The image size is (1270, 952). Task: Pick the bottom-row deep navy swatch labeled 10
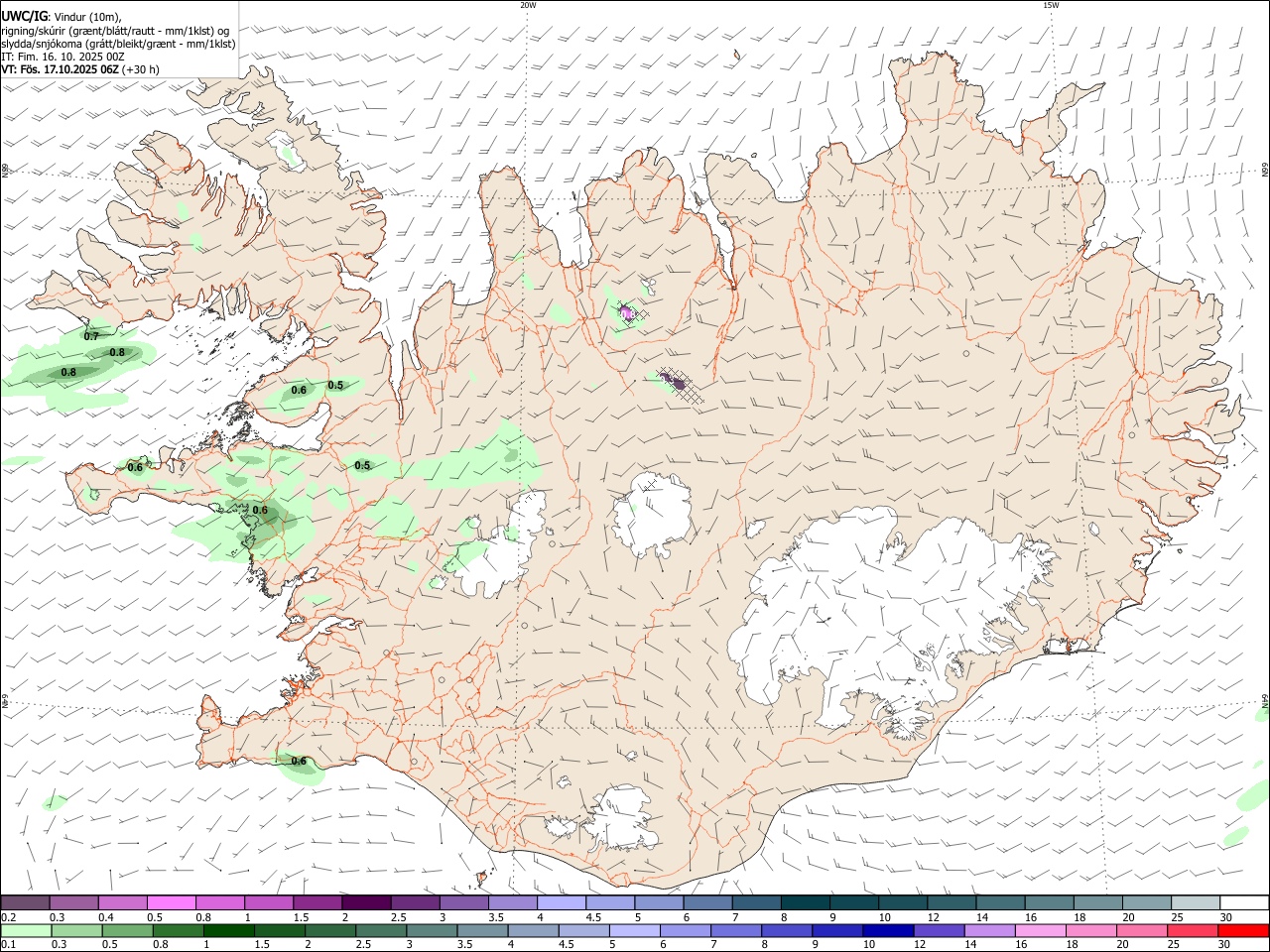(889, 930)
